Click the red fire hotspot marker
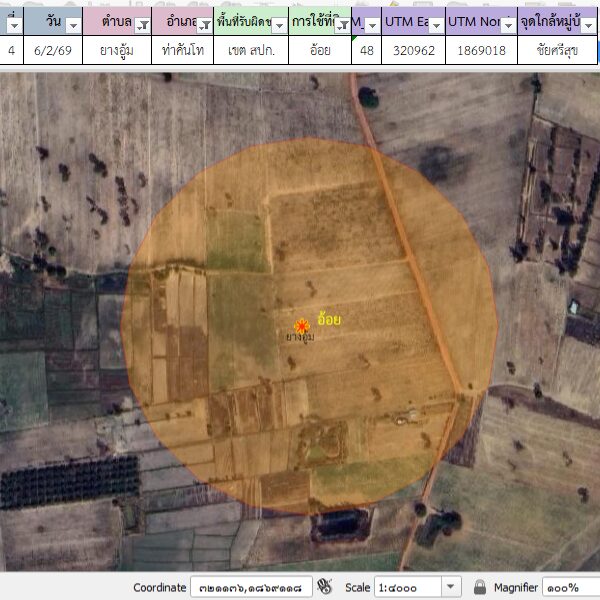Viewport: 600px width, 600px height. coord(302,324)
